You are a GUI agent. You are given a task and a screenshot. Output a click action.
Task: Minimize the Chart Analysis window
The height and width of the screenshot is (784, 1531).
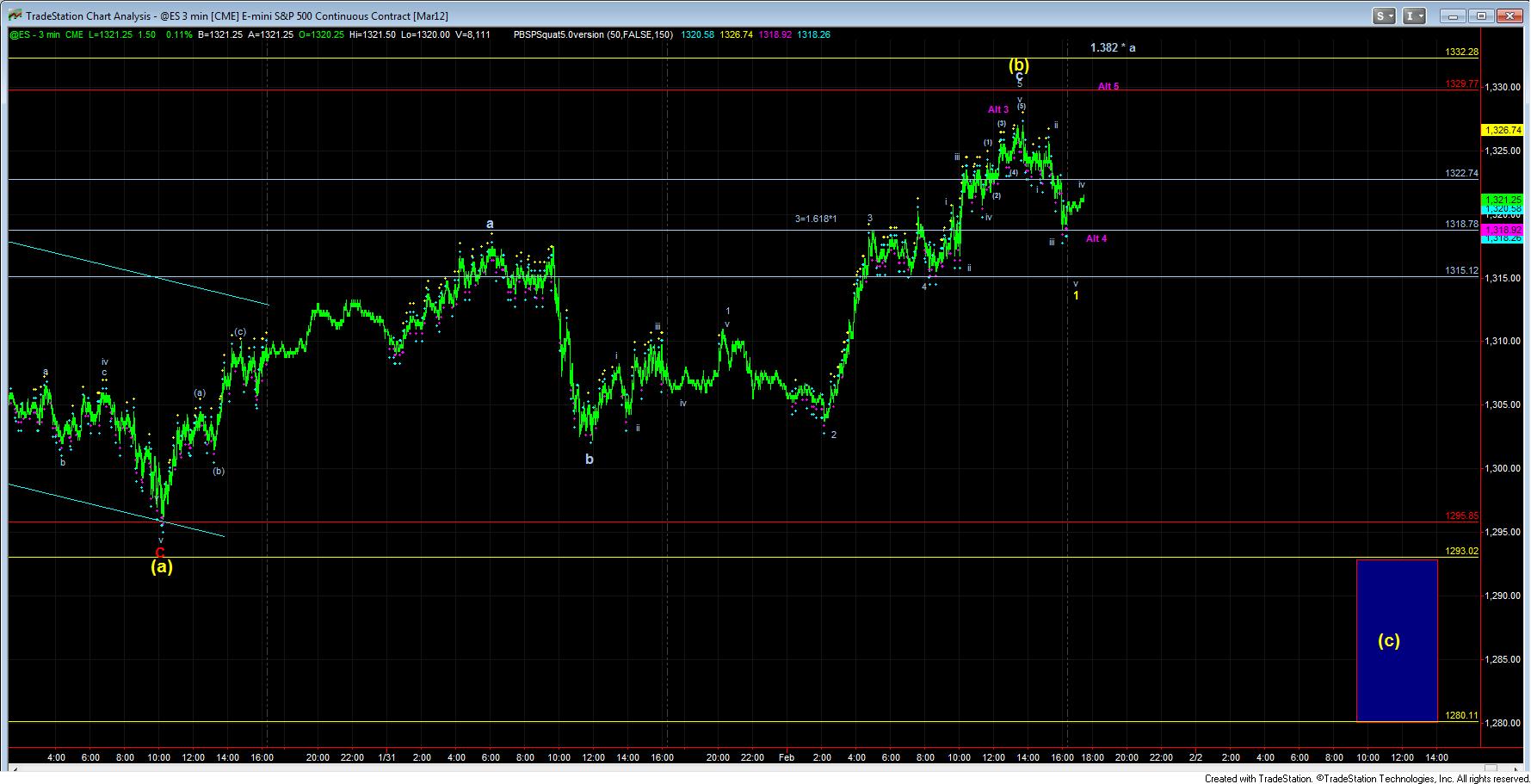pyautogui.click(x=1454, y=15)
